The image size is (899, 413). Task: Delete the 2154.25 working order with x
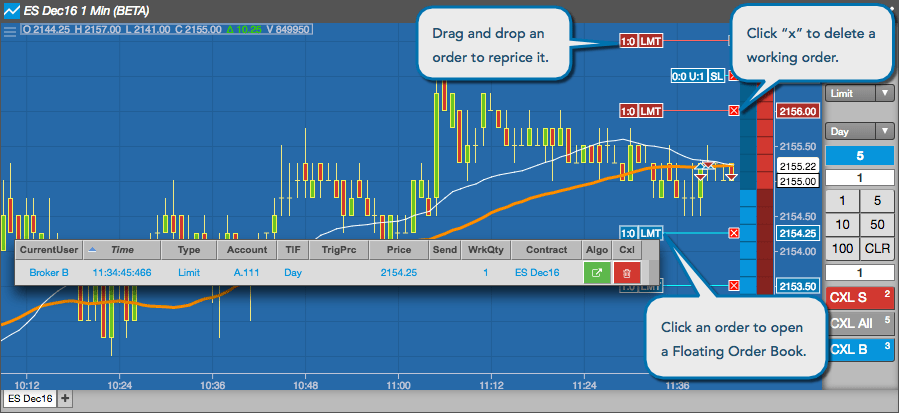point(733,233)
